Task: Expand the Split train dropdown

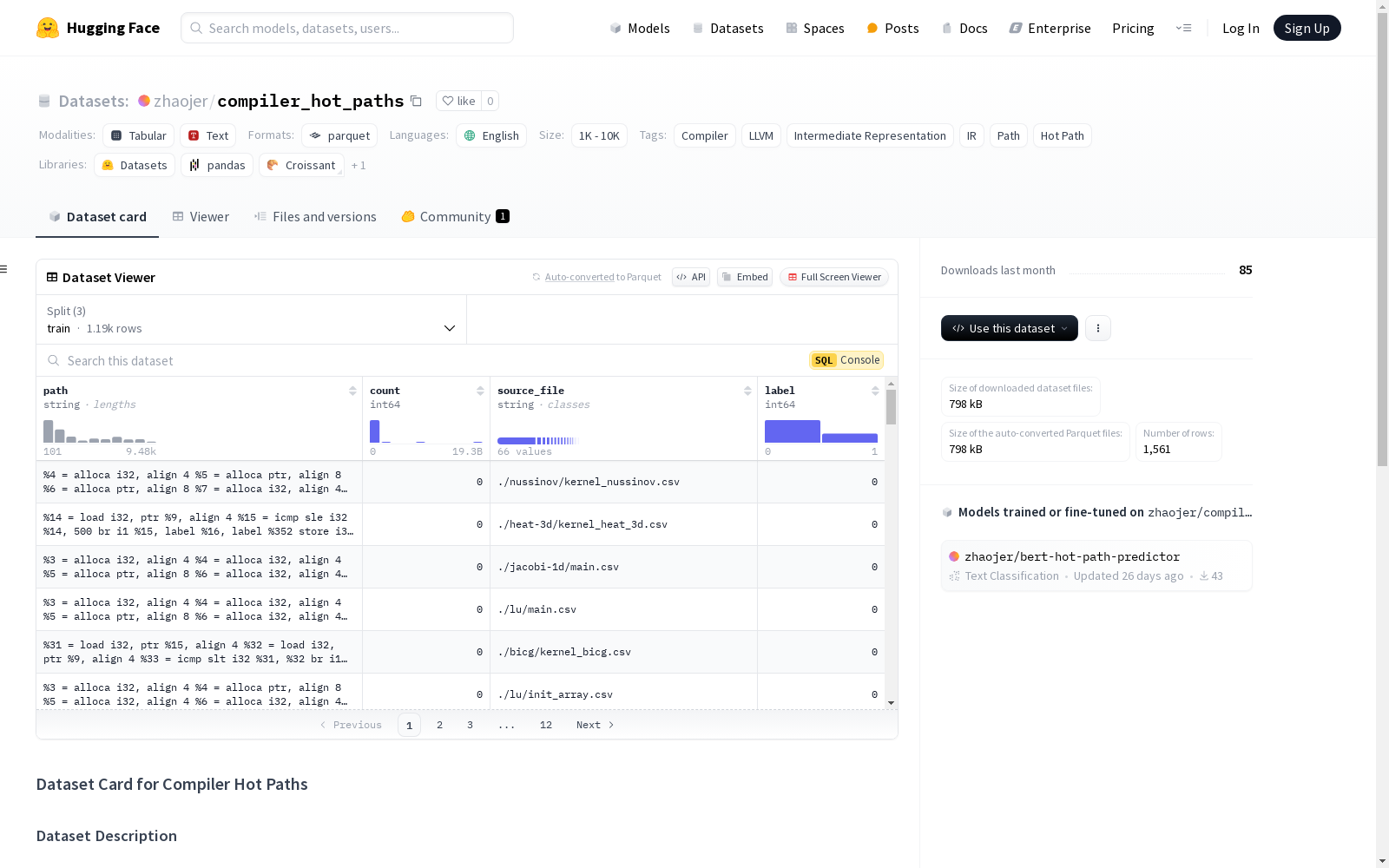Action: pos(252,319)
